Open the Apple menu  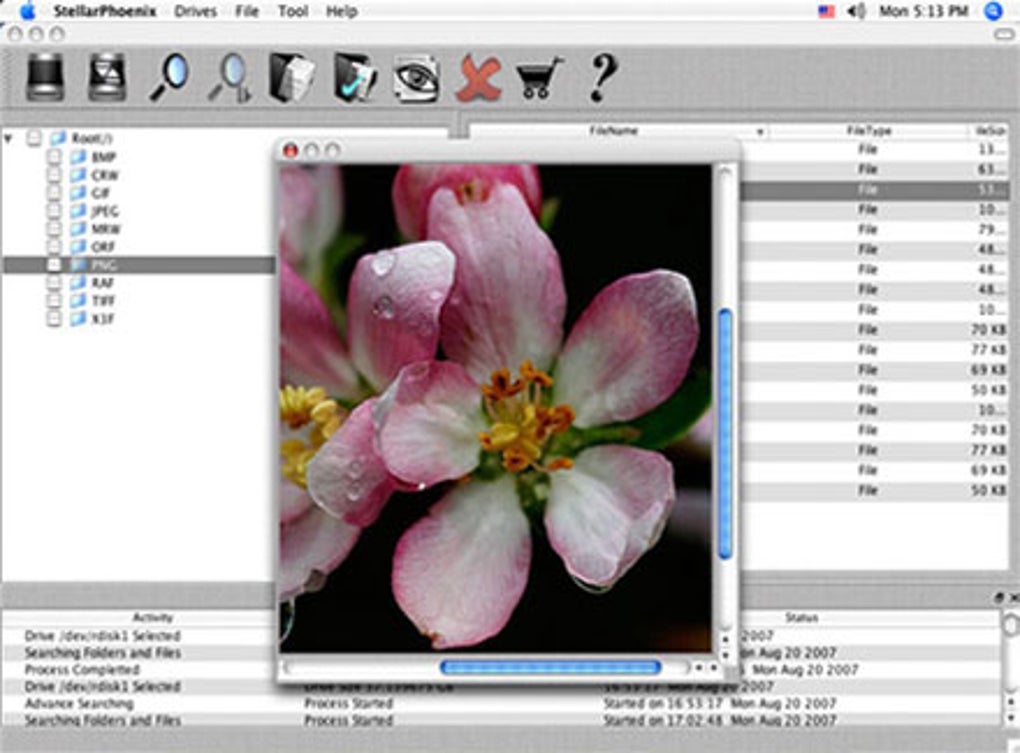tap(28, 10)
